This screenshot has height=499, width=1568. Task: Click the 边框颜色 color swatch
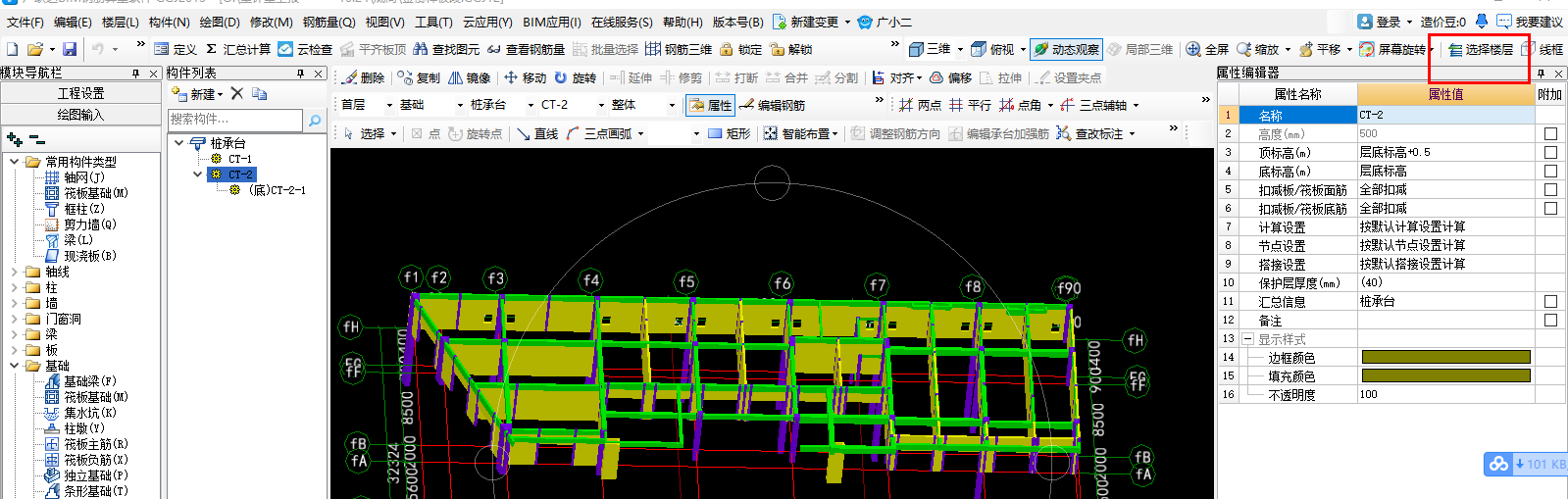1445,357
